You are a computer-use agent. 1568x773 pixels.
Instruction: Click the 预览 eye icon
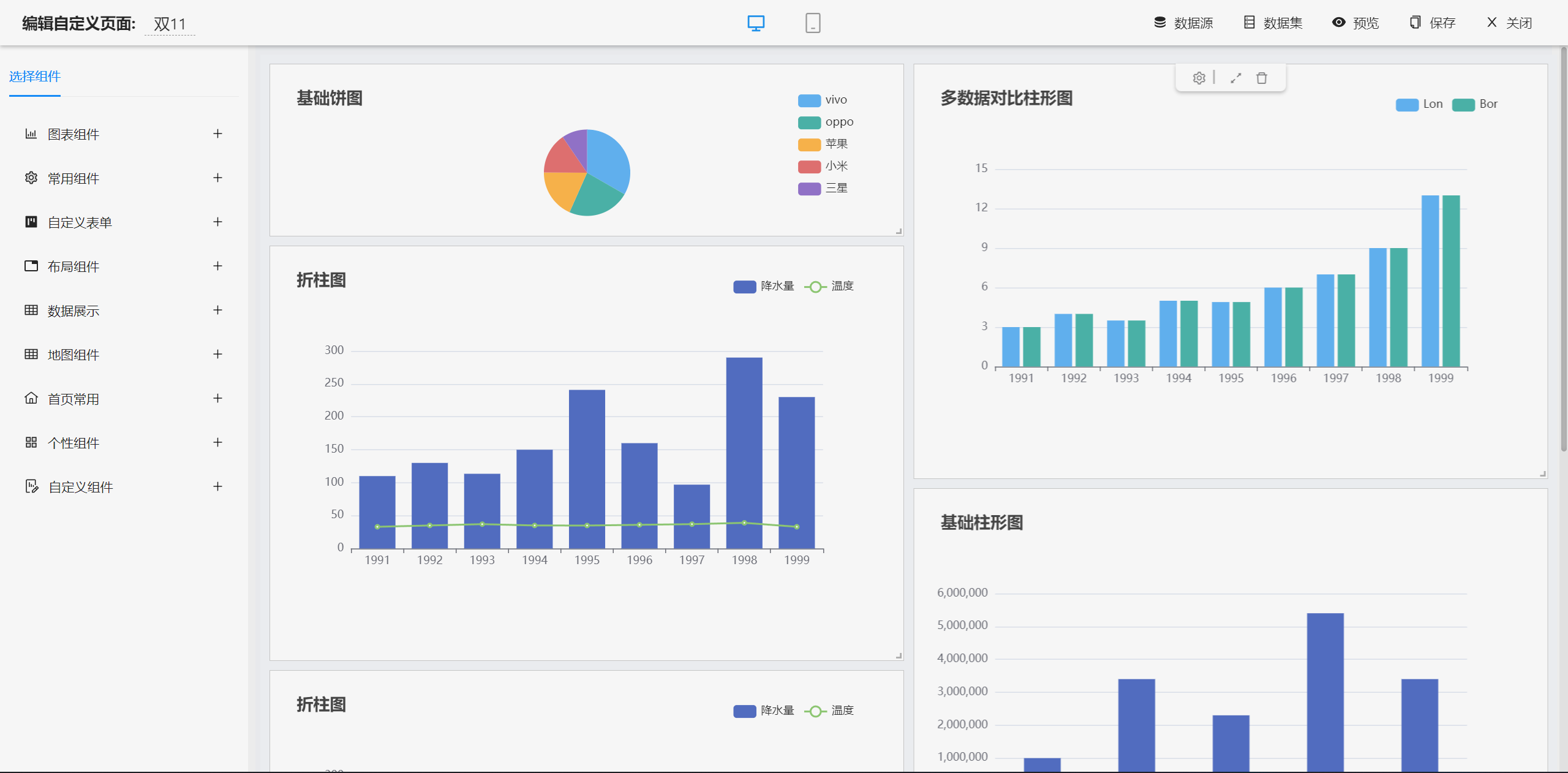click(x=1339, y=23)
